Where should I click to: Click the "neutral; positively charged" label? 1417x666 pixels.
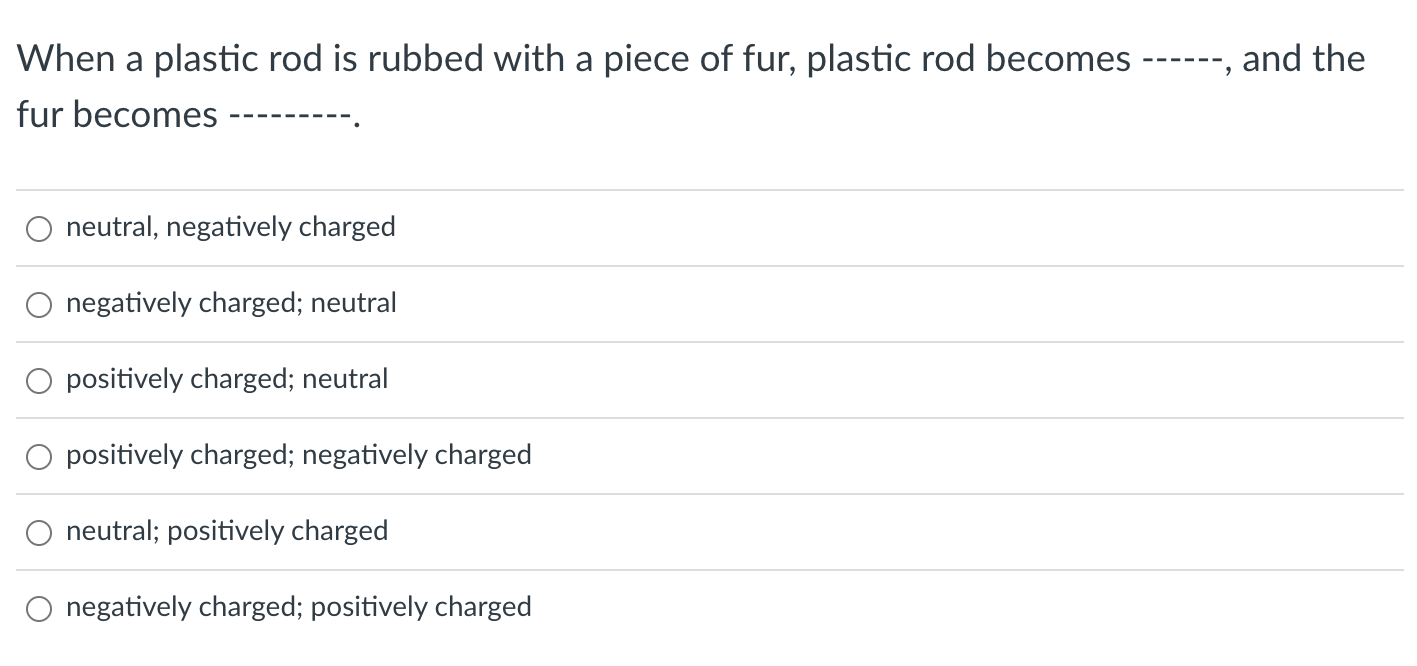pos(226,531)
